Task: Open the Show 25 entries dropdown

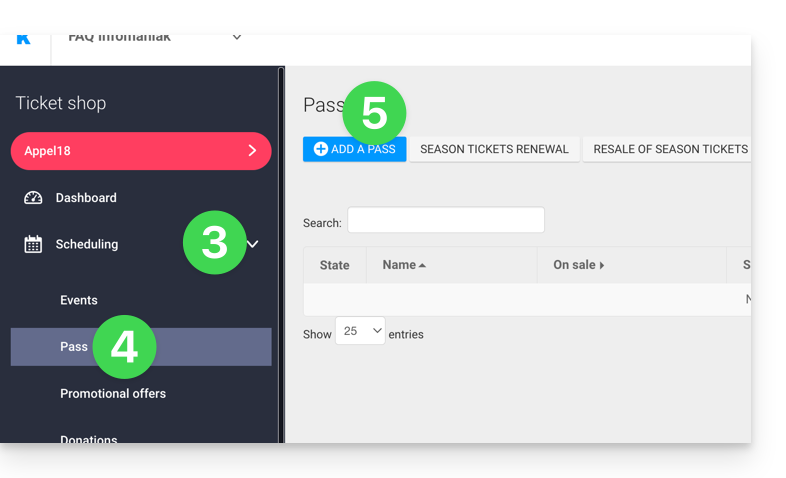Action: (360, 331)
